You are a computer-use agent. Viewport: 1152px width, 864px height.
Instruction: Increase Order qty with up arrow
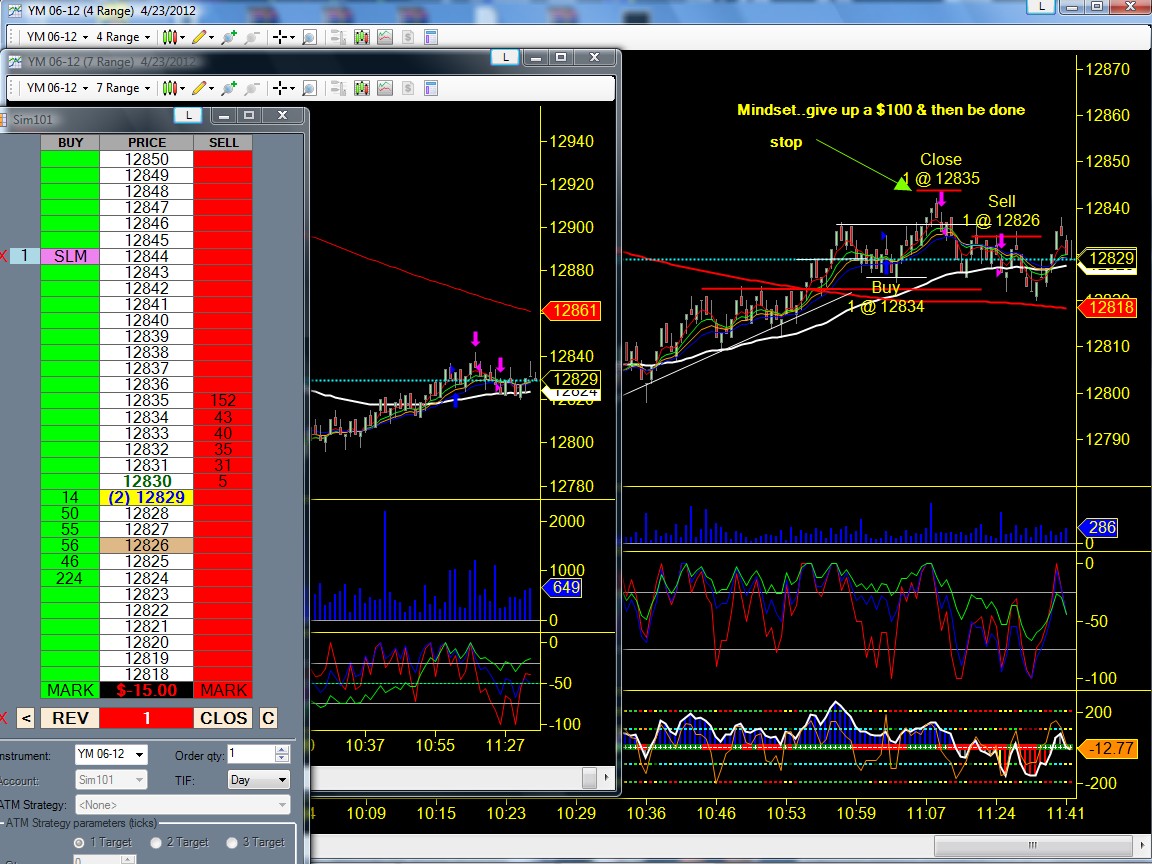(x=282, y=749)
